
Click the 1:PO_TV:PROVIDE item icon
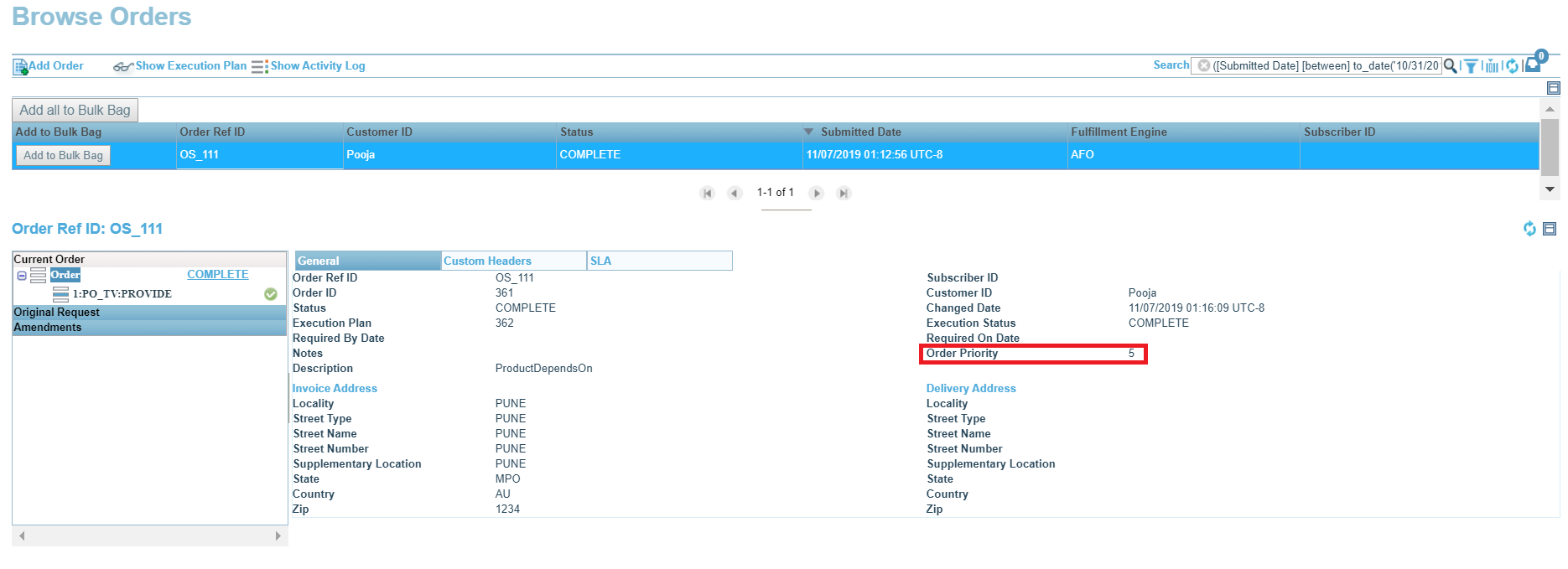coord(60,294)
